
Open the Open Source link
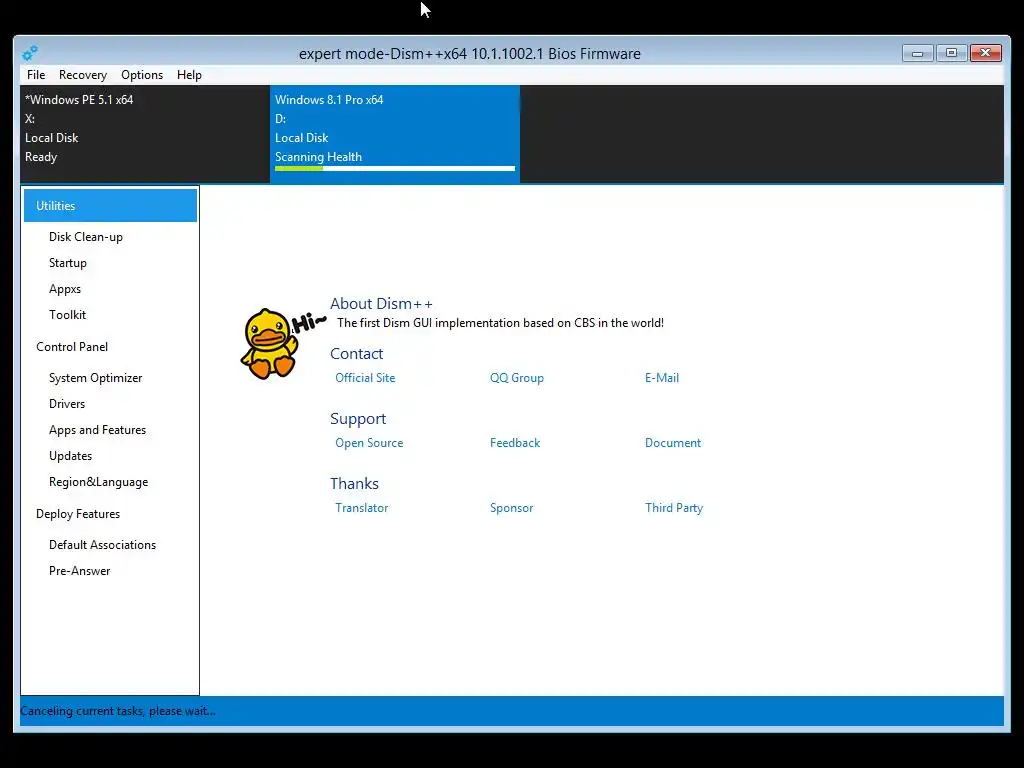[369, 443]
